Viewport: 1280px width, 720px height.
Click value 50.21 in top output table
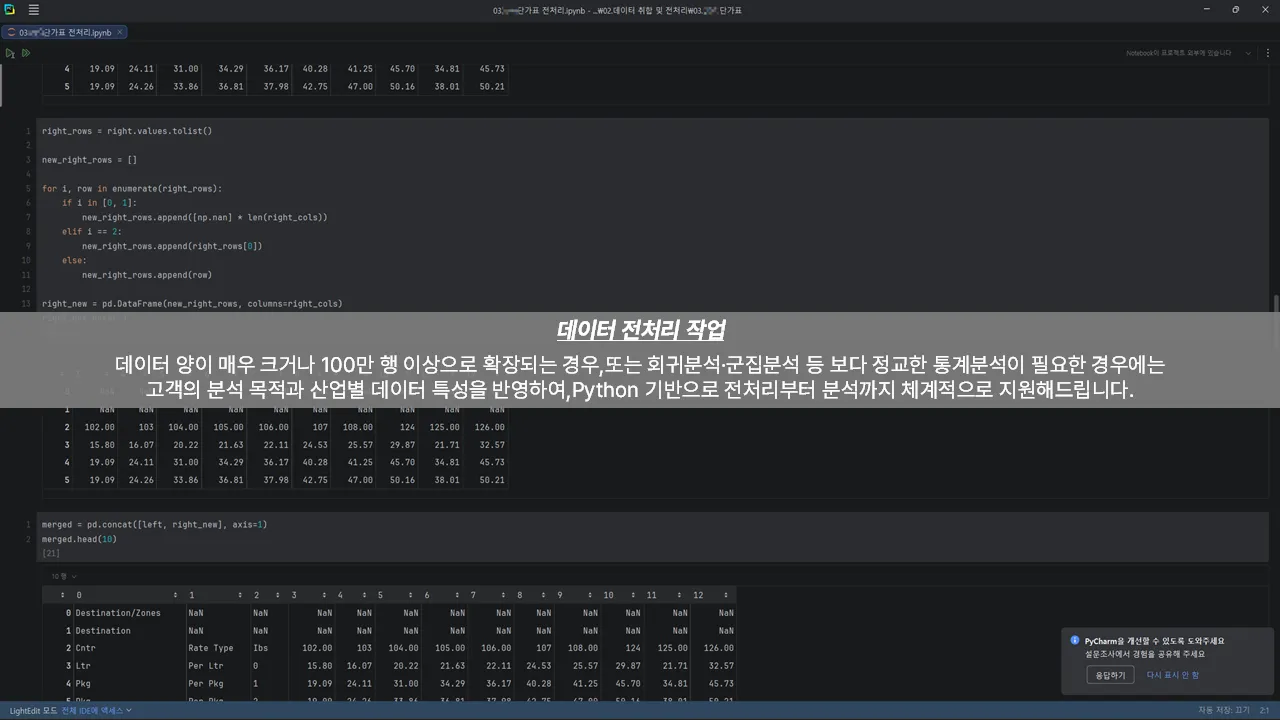[x=492, y=87]
